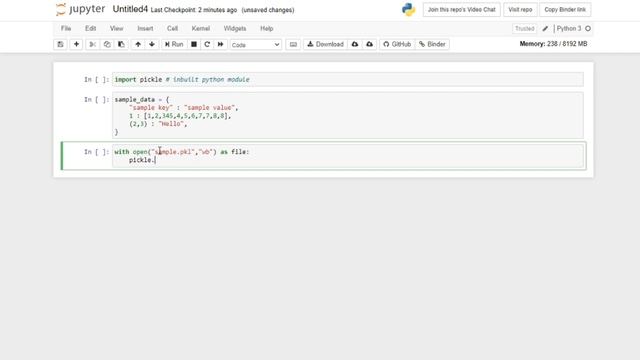Screen dimensions: 640x360
Task: Click the Jupyter logo
Action: pyautogui.click(x=80, y=9)
